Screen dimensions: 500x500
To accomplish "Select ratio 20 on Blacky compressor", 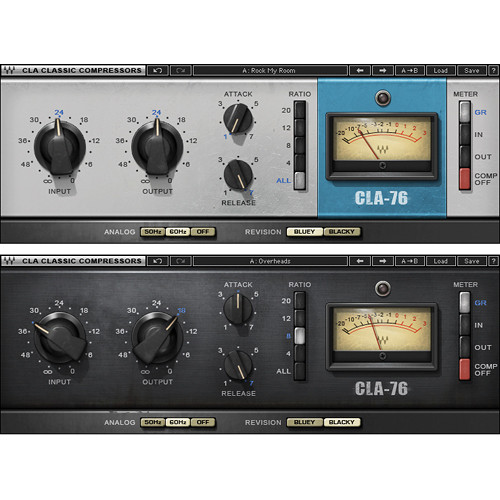I will coord(300,301).
